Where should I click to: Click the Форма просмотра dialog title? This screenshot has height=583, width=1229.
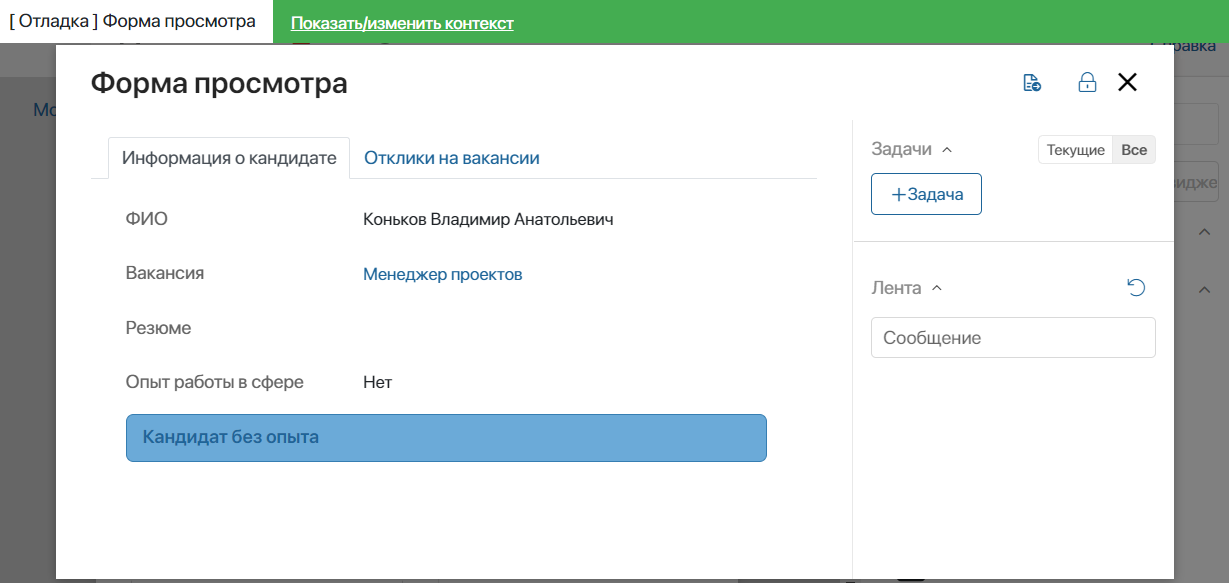(x=219, y=83)
